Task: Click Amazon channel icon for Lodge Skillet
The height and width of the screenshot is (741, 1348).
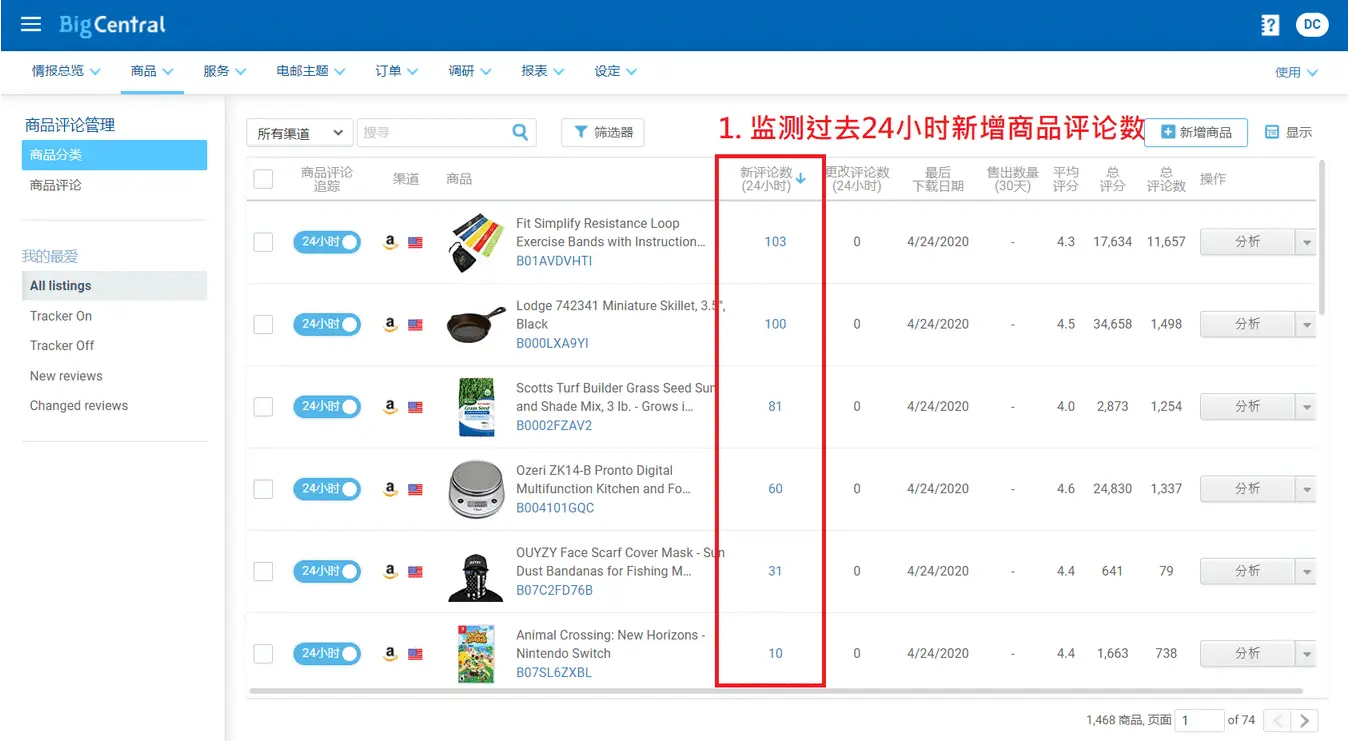Action: click(391, 324)
